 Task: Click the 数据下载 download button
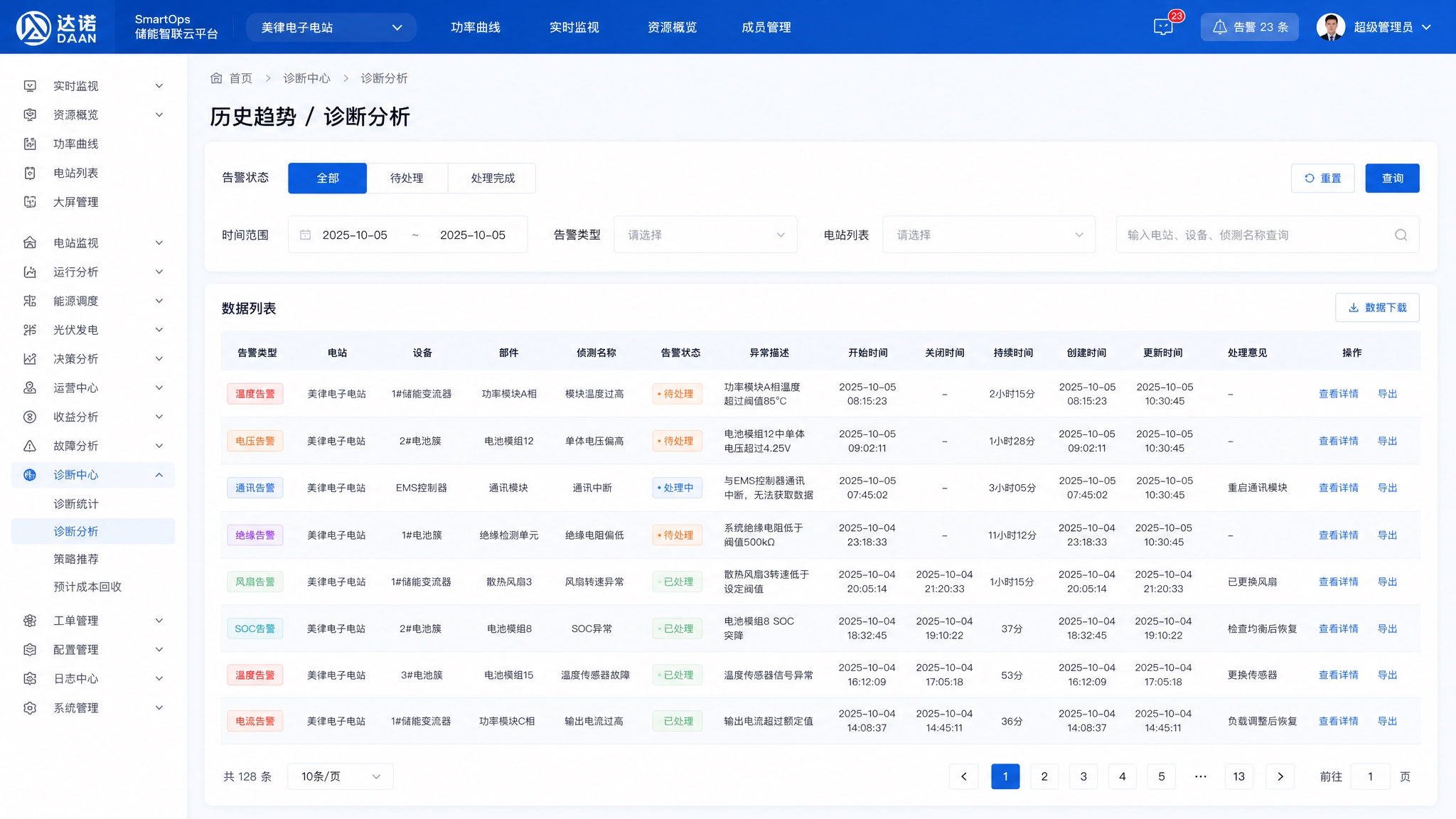1378,308
